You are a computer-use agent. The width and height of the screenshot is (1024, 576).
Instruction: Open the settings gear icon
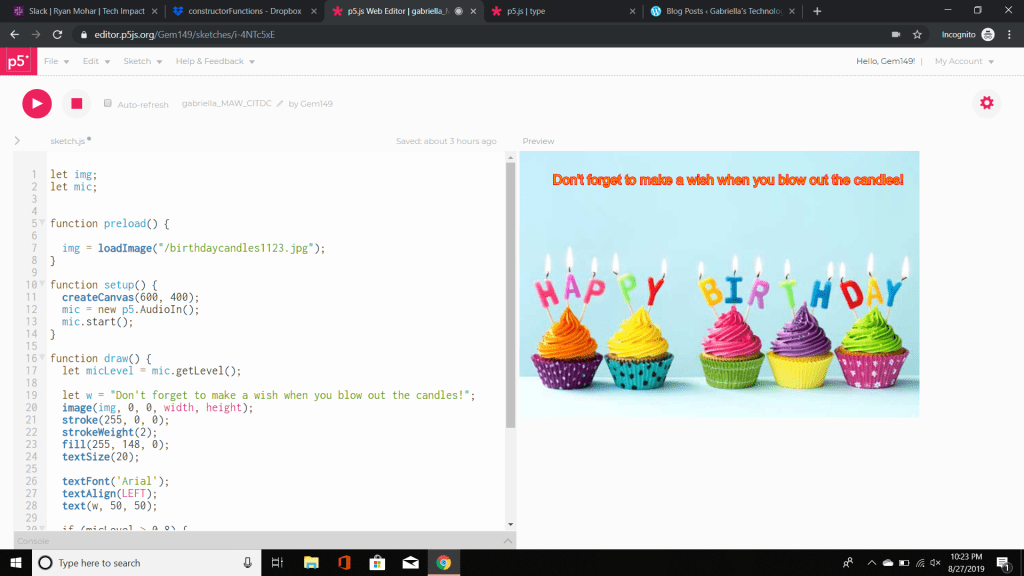(x=987, y=103)
